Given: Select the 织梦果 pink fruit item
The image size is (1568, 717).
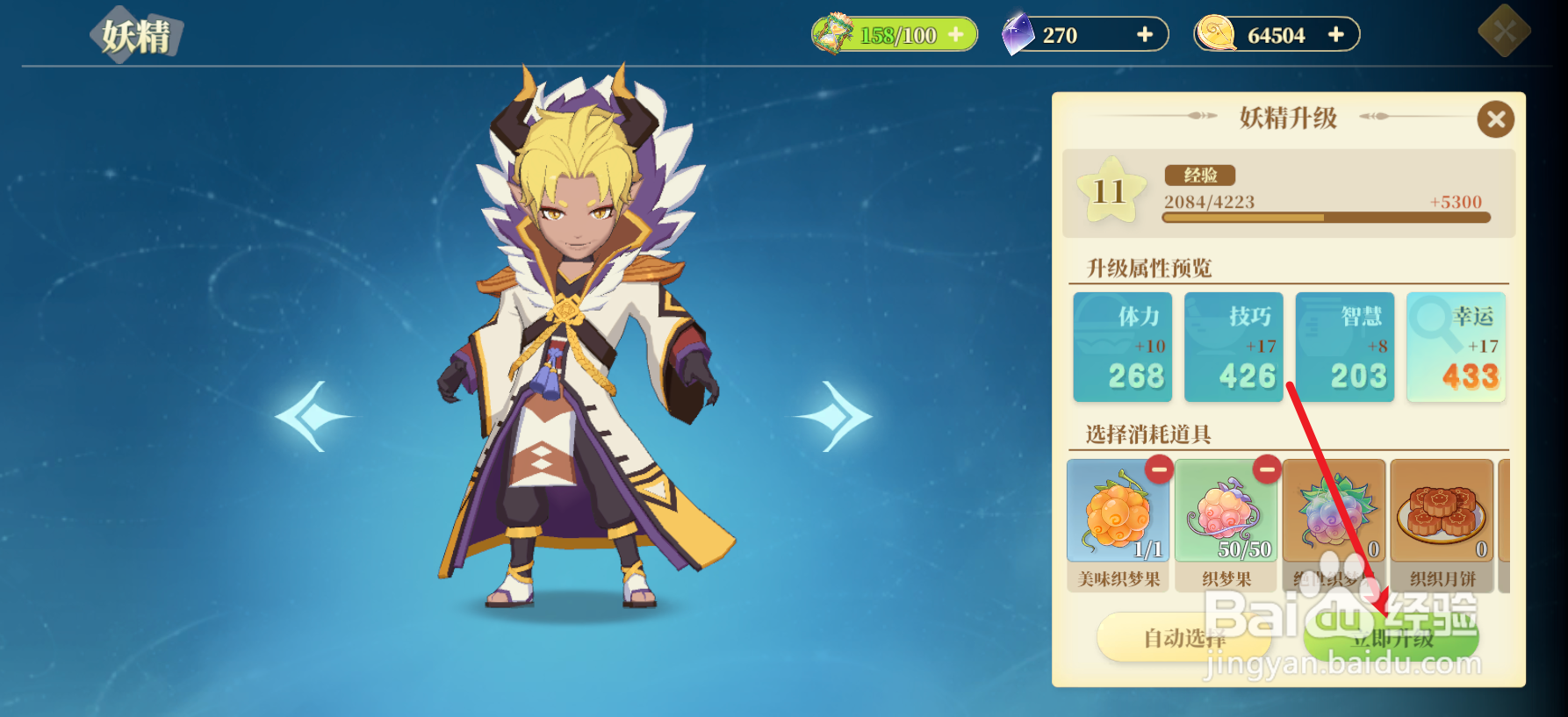Looking at the screenshot, I should pos(1226,511).
